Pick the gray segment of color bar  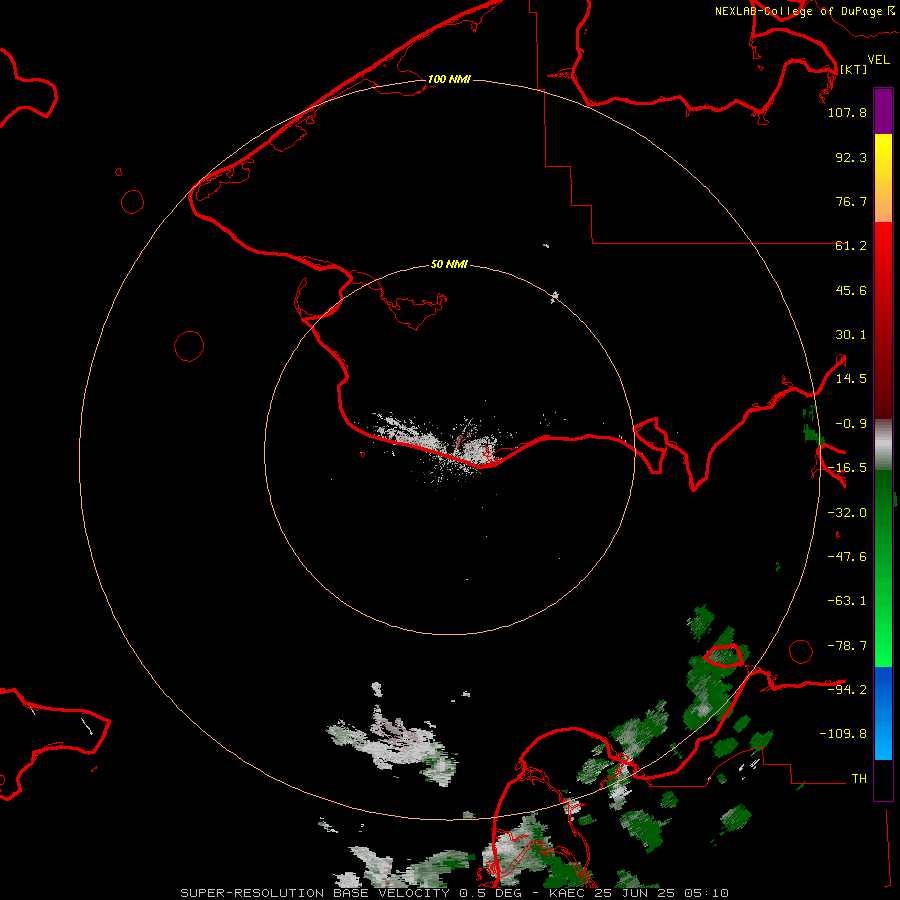(883, 445)
